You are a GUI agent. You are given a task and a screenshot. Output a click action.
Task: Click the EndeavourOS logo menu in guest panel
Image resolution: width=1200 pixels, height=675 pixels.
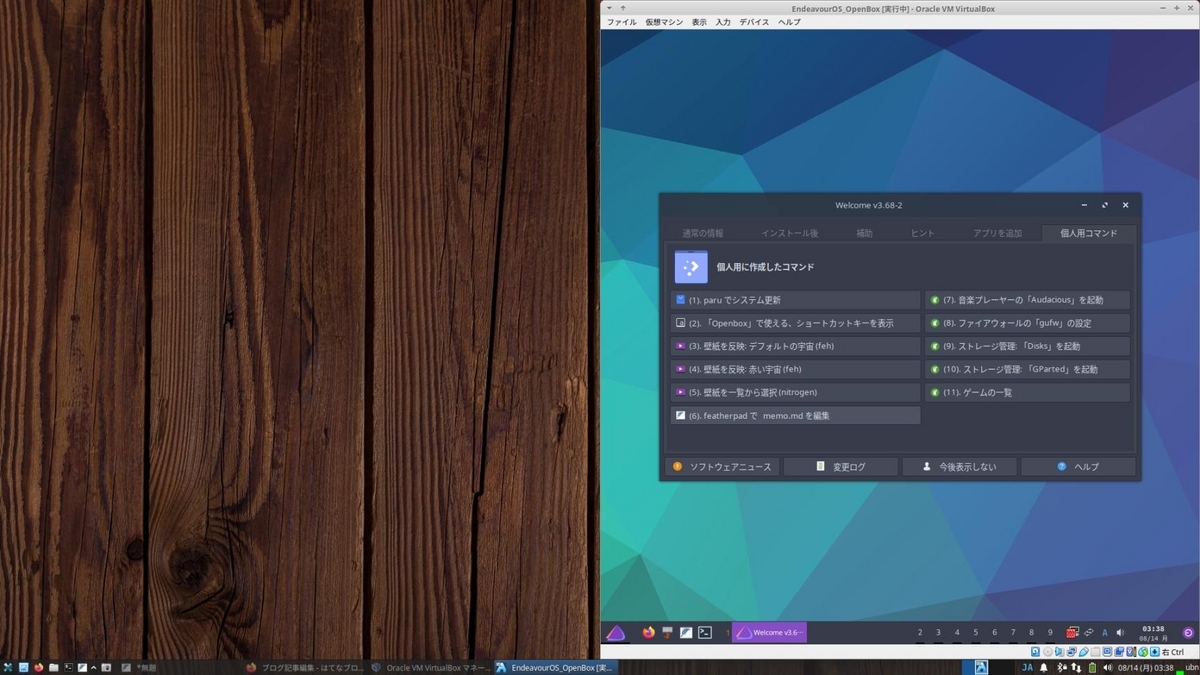point(616,632)
